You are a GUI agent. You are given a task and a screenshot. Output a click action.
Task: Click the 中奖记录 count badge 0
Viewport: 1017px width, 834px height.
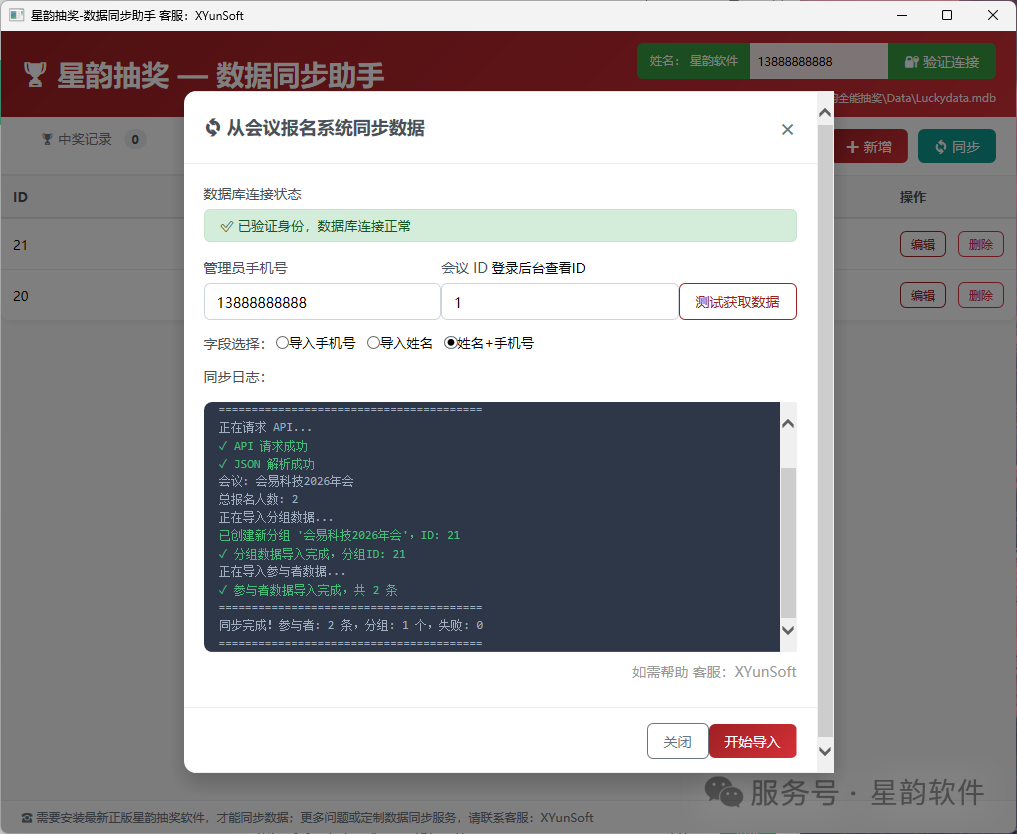point(135,139)
